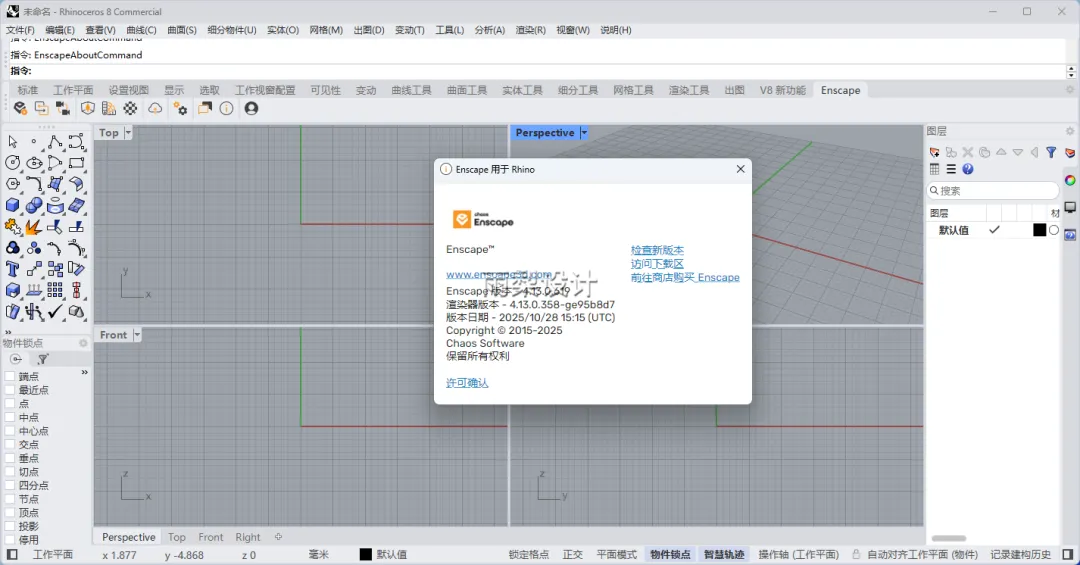This screenshot has width=1080, height=565.
Task: Click the 默认值 layer material circle
Action: pos(1054,230)
